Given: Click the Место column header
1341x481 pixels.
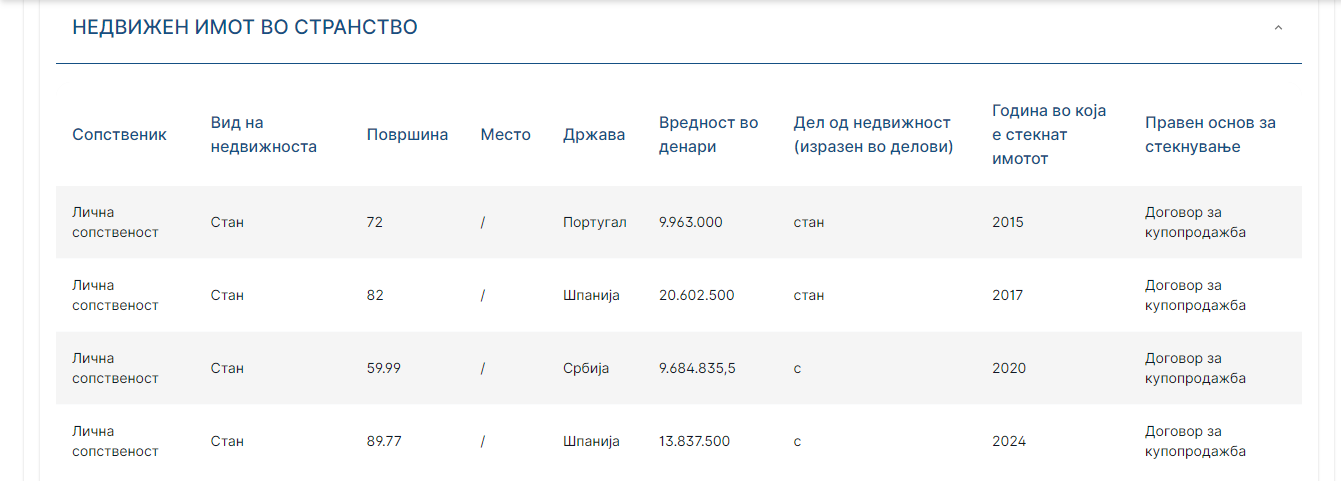Looking at the screenshot, I should click(505, 135).
